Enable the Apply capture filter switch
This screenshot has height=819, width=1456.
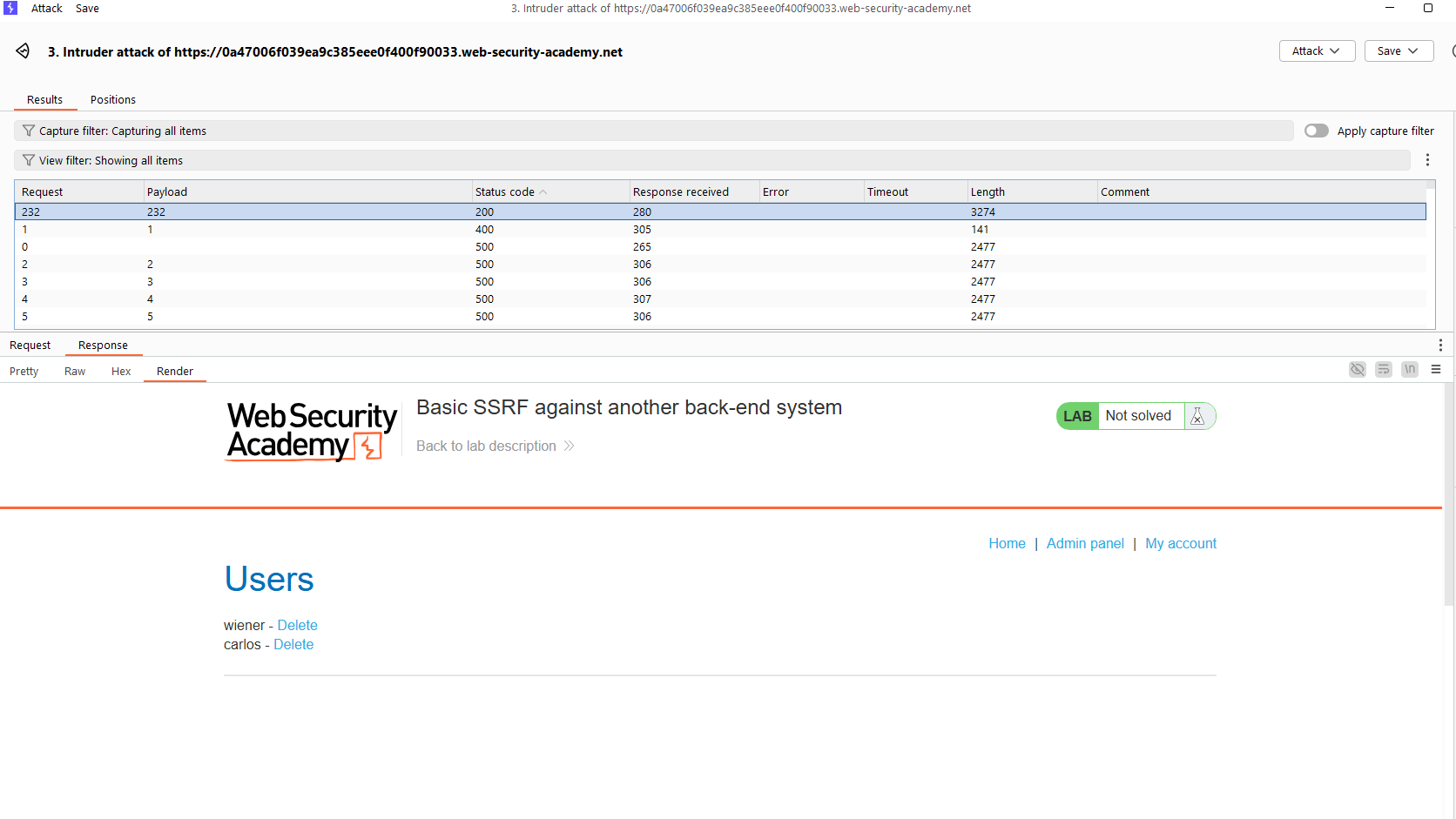[1317, 131]
